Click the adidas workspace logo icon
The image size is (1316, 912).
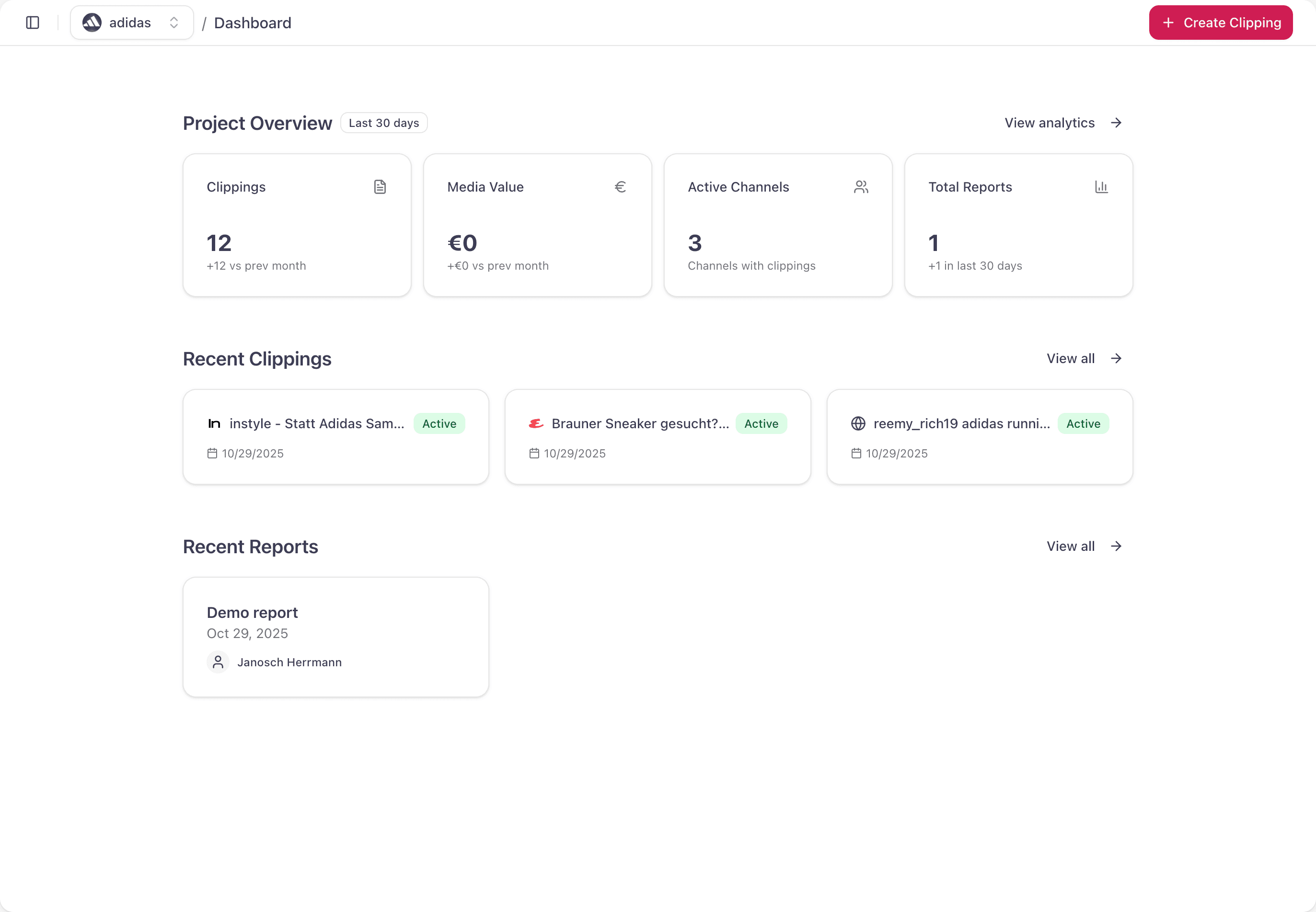pyautogui.click(x=92, y=23)
